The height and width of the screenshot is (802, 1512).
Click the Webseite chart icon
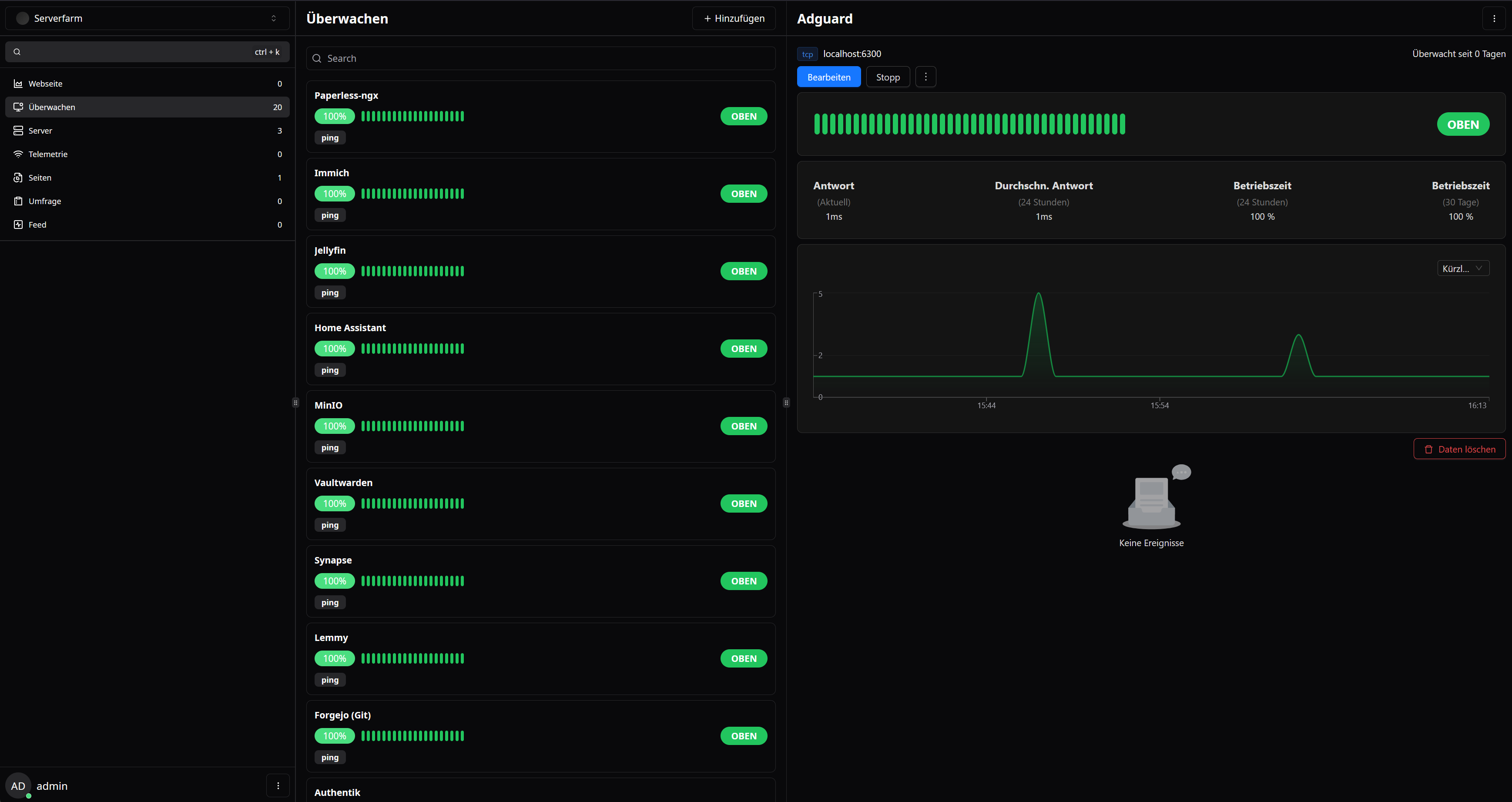tap(18, 84)
